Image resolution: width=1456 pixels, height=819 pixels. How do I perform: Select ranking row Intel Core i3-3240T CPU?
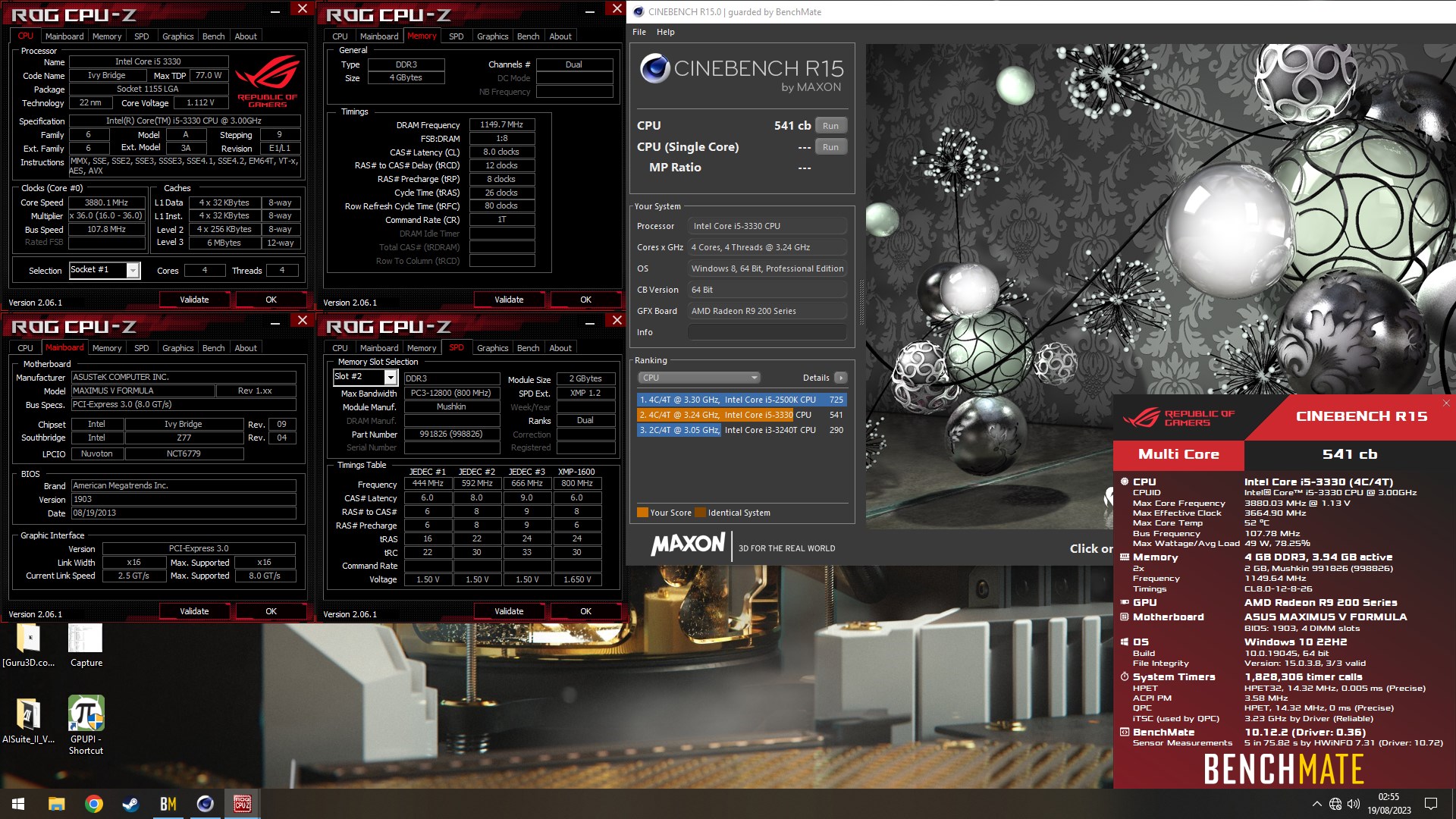pos(742,430)
